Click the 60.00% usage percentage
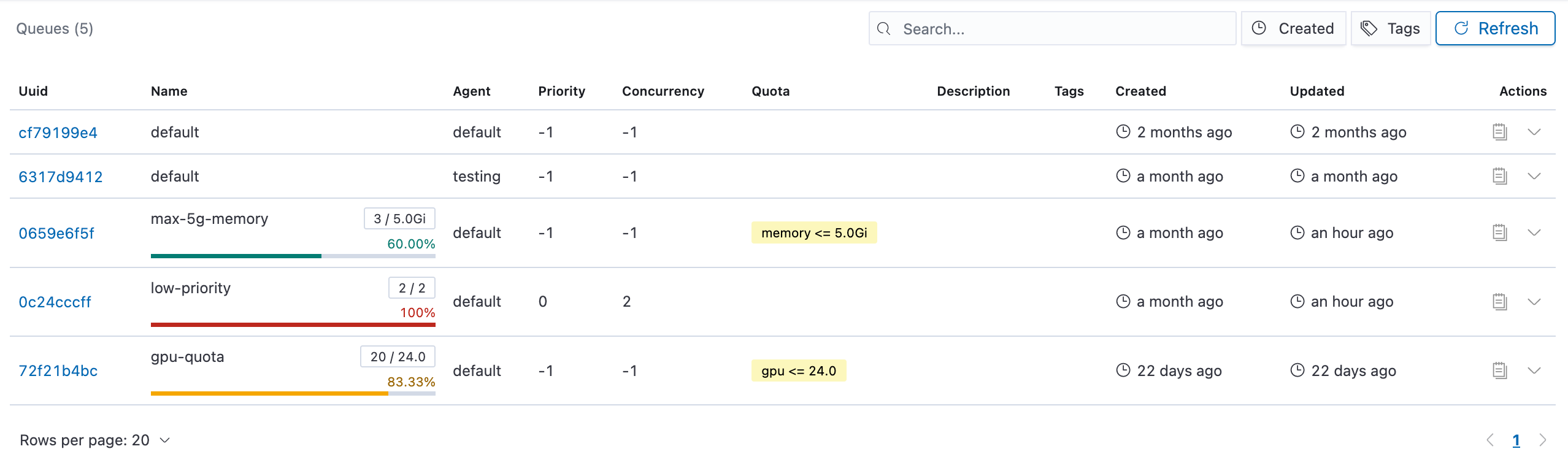 [x=411, y=244]
